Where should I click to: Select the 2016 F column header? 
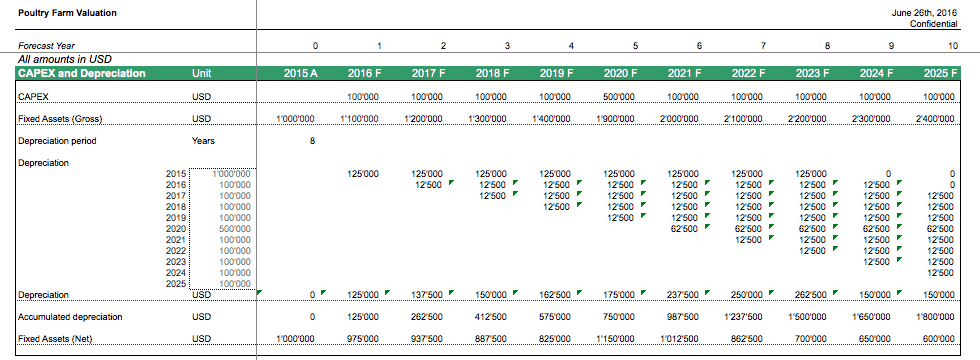click(365, 73)
